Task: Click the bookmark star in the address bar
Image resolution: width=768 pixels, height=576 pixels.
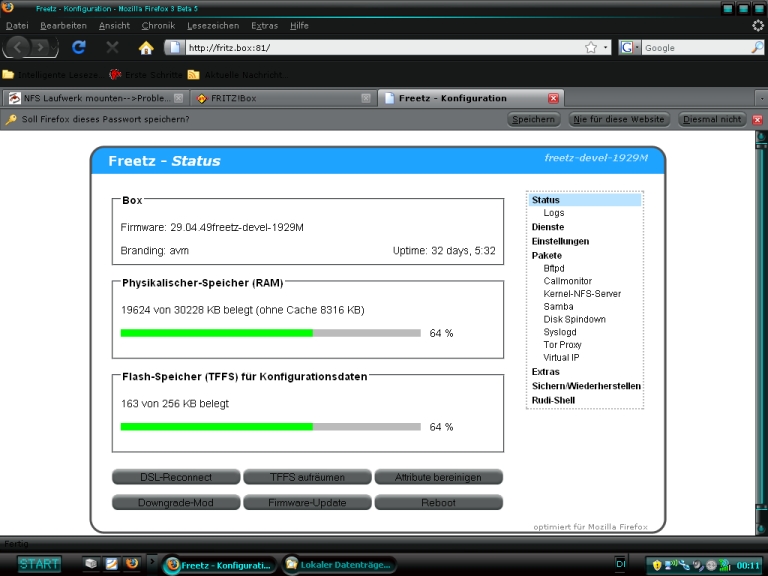Action: 591,47
